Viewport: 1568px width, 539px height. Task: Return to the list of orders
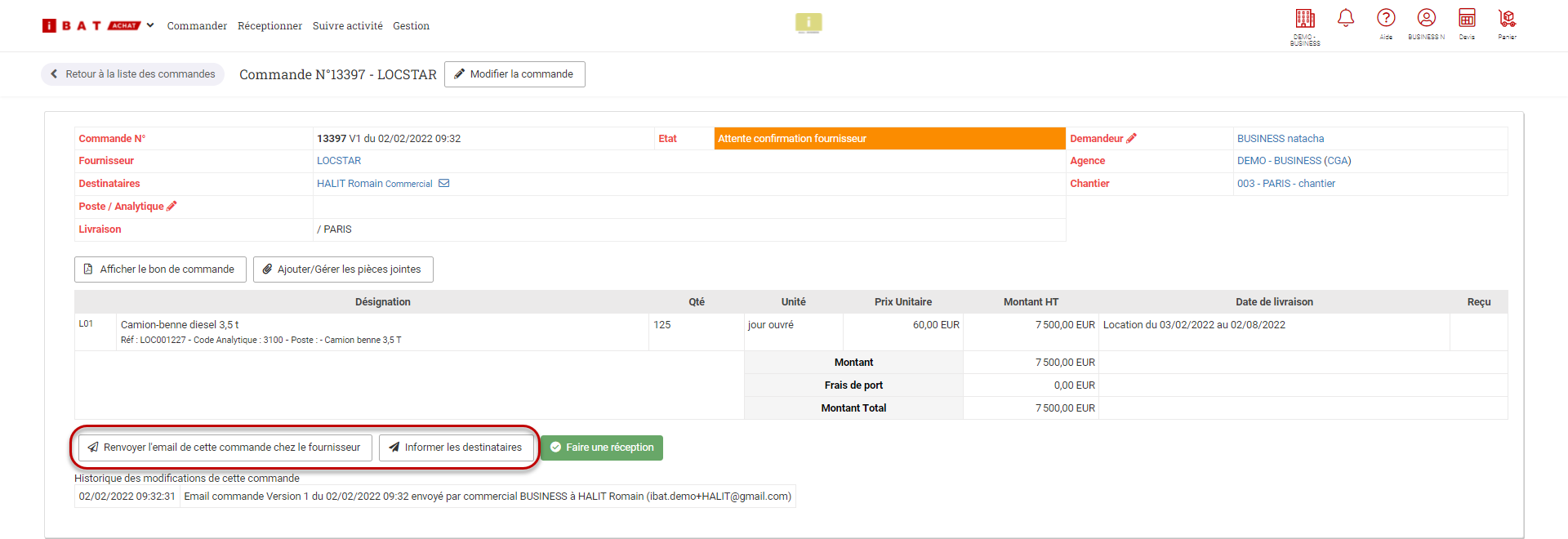pos(132,74)
